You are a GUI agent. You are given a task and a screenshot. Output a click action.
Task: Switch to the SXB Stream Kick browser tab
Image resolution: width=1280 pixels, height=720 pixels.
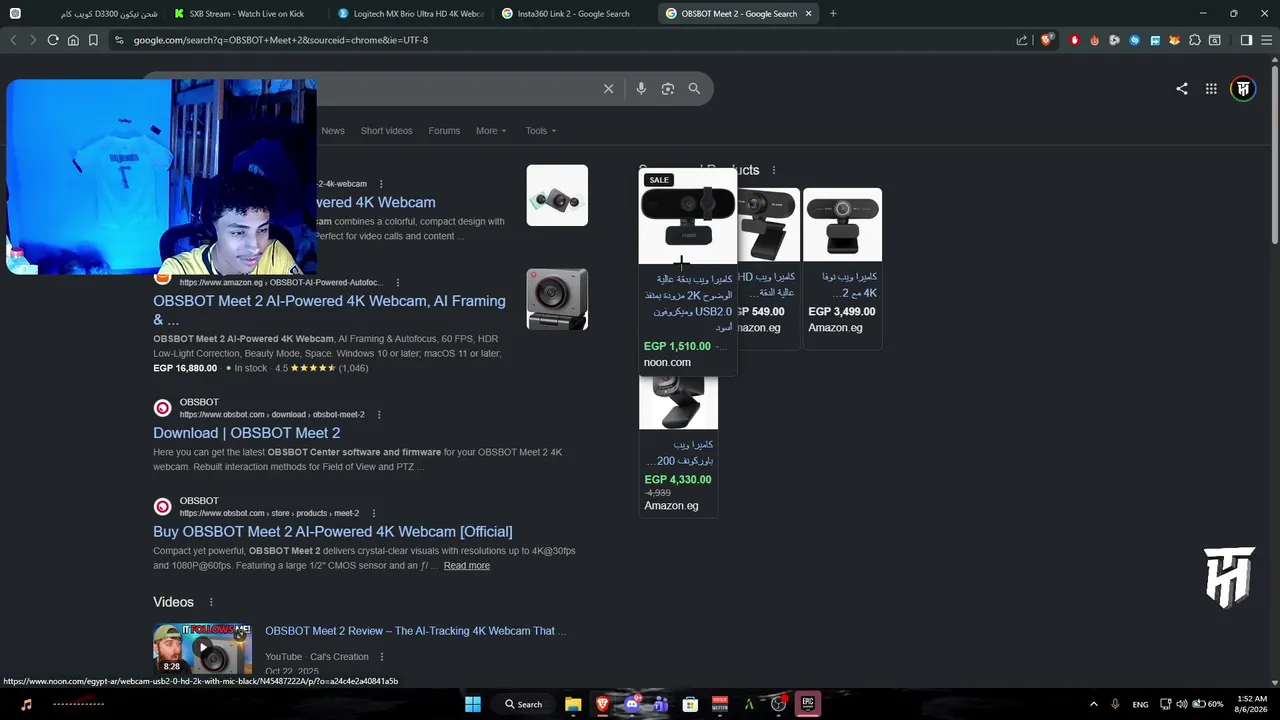coord(245,14)
